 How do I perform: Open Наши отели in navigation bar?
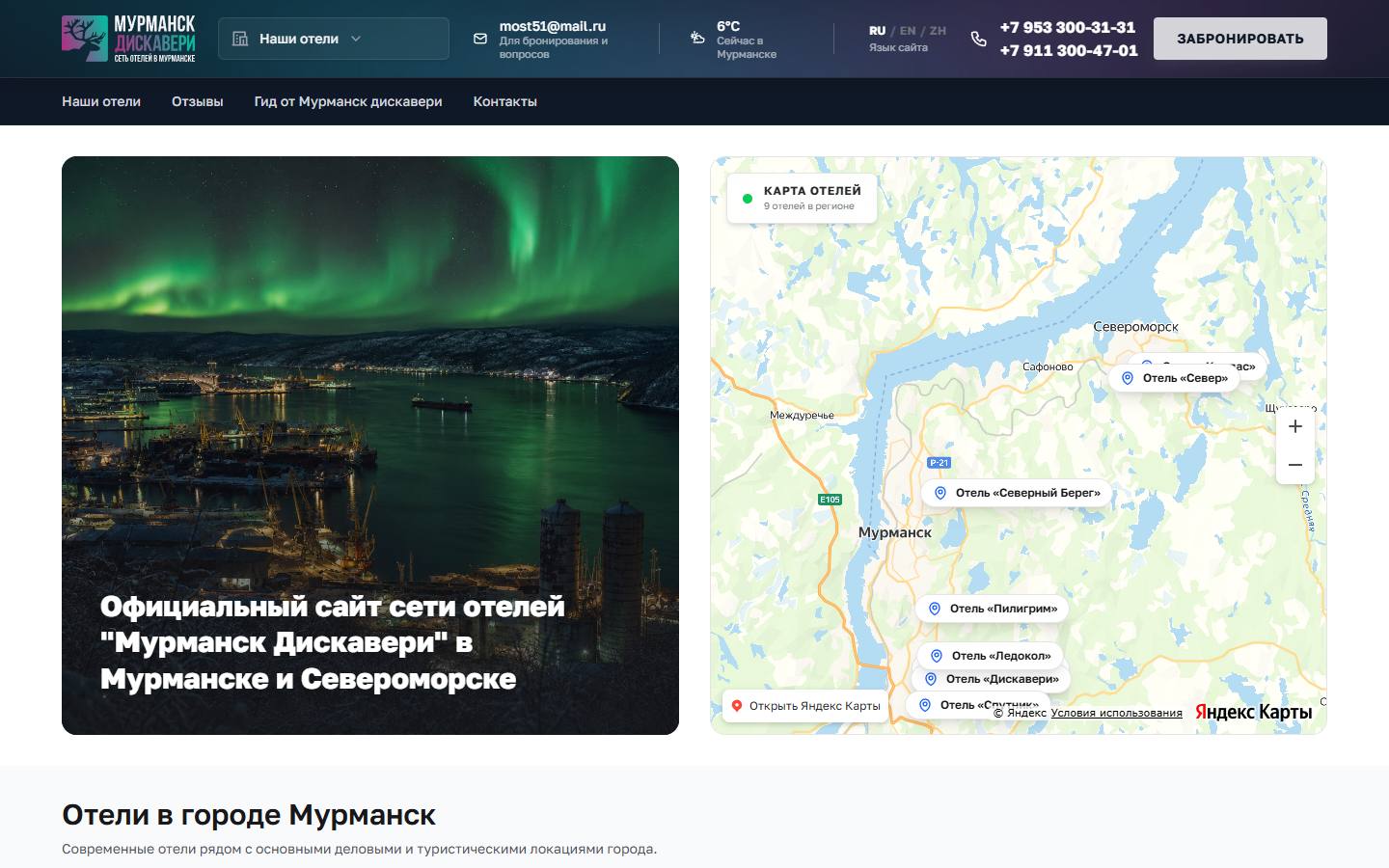[101, 101]
